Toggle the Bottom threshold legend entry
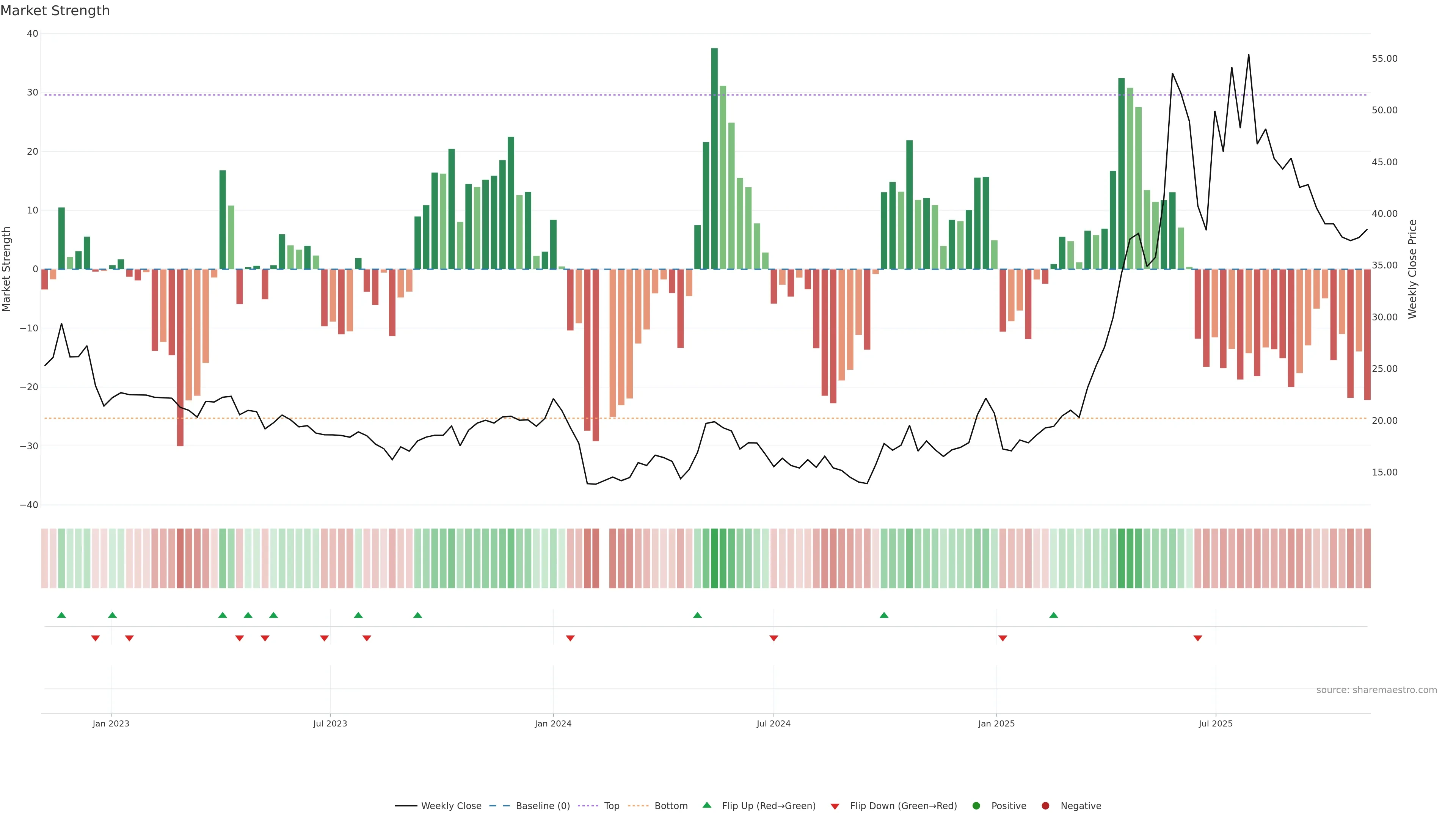 click(670, 805)
